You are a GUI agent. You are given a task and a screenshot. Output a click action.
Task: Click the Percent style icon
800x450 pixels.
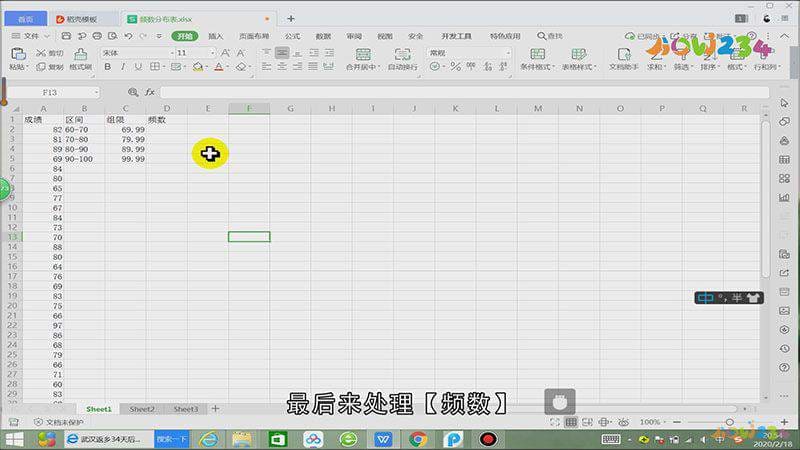pyautogui.click(x=455, y=67)
